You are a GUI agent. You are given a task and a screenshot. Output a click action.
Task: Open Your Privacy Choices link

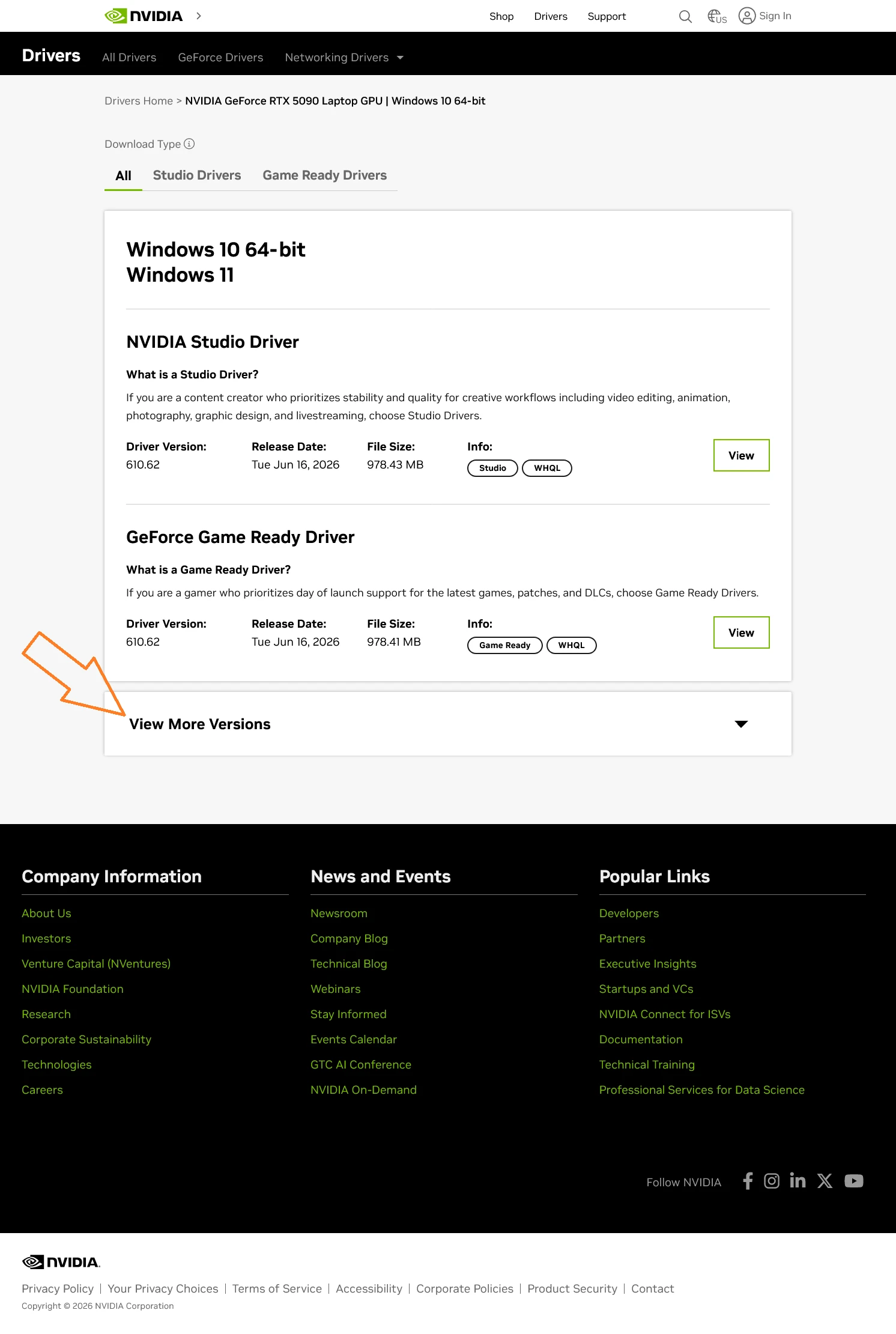(x=163, y=1288)
